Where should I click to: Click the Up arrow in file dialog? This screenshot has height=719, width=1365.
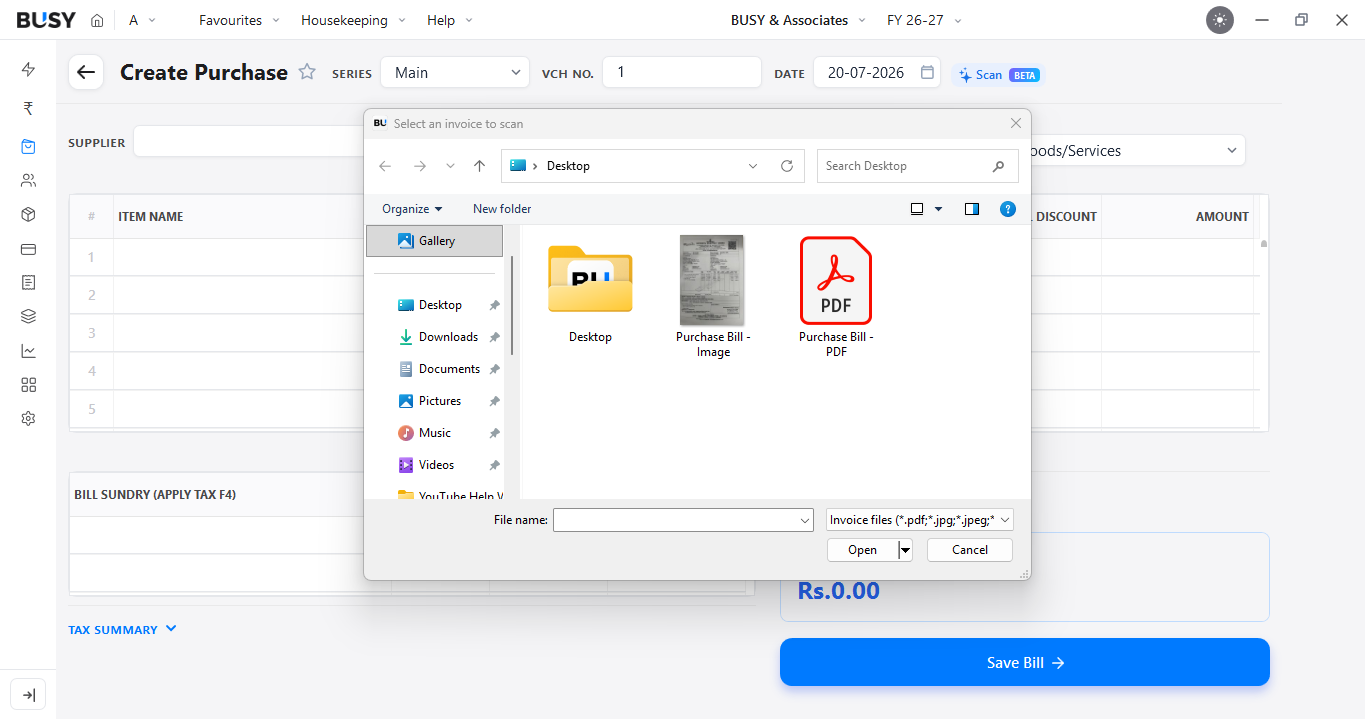point(480,166)
